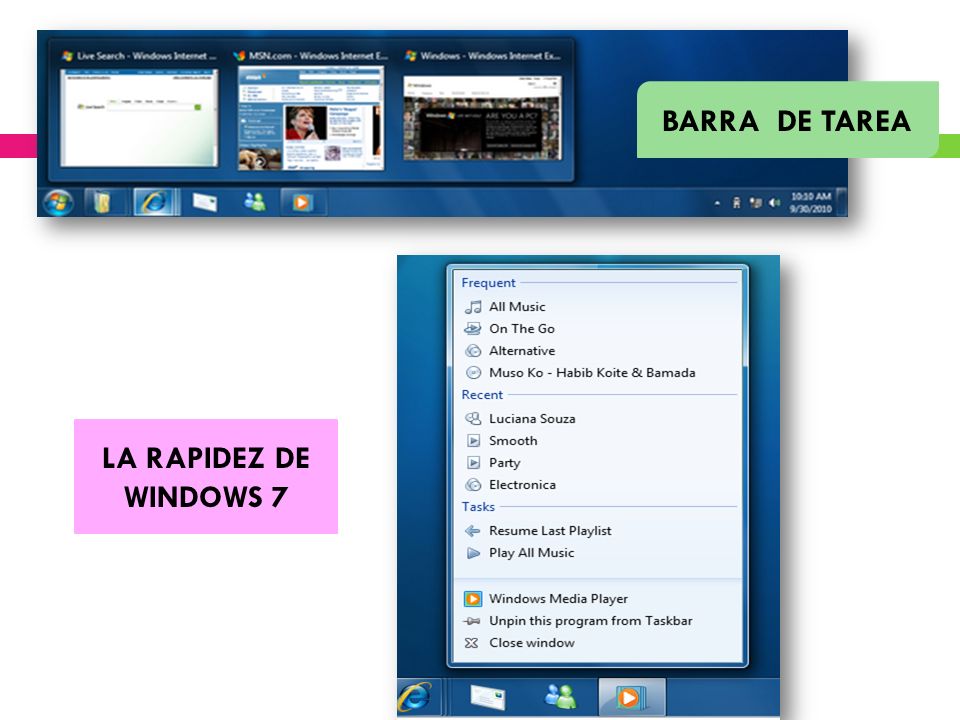This screenshot has width=960, height=720.
Task: Click the pin icon beside Unpin this program
Action: pos(471,621)
